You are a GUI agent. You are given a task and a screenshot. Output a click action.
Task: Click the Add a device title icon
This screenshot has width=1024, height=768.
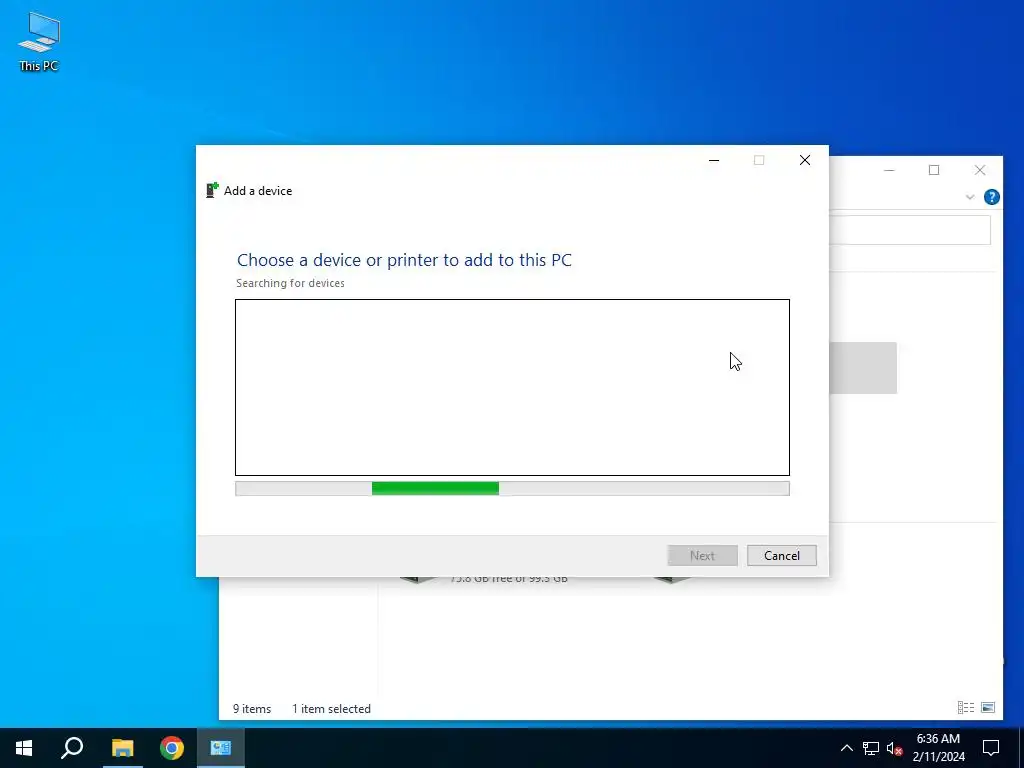[x=212, y=190]
